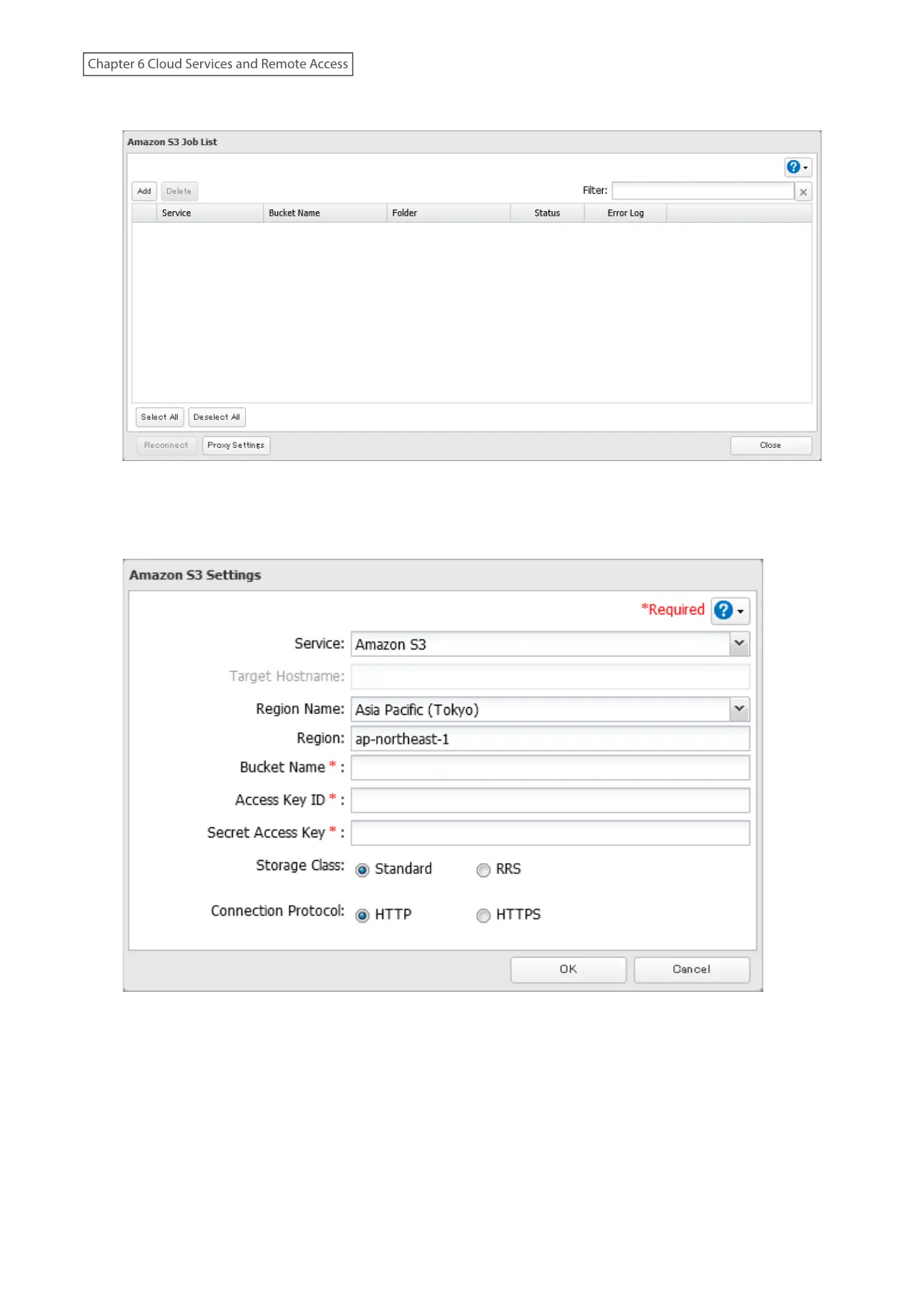Click the Access Key ID field
The image size is (924, 1307).
(x=550, y=800)
